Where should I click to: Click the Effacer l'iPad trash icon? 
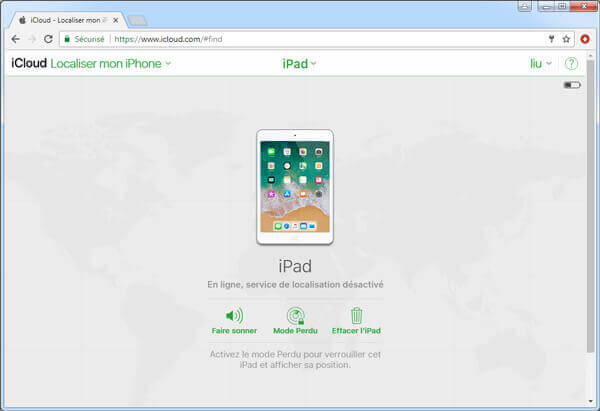click(356, 316)
